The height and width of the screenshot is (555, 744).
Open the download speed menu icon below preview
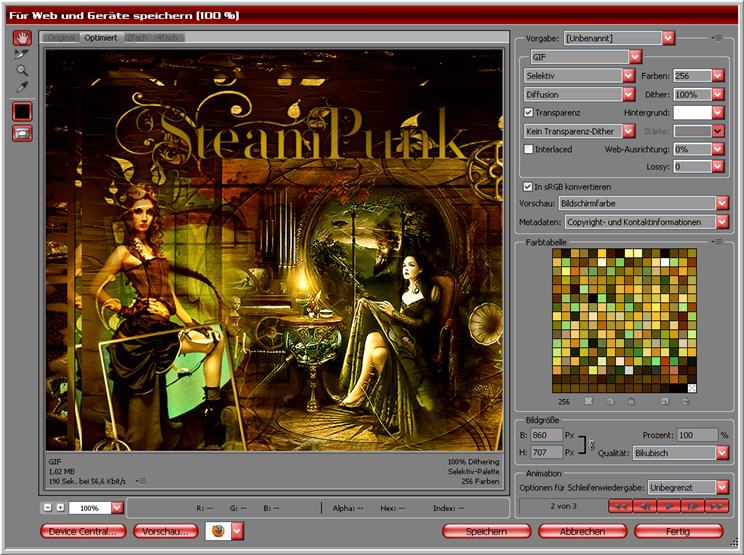tap(141, 481)
